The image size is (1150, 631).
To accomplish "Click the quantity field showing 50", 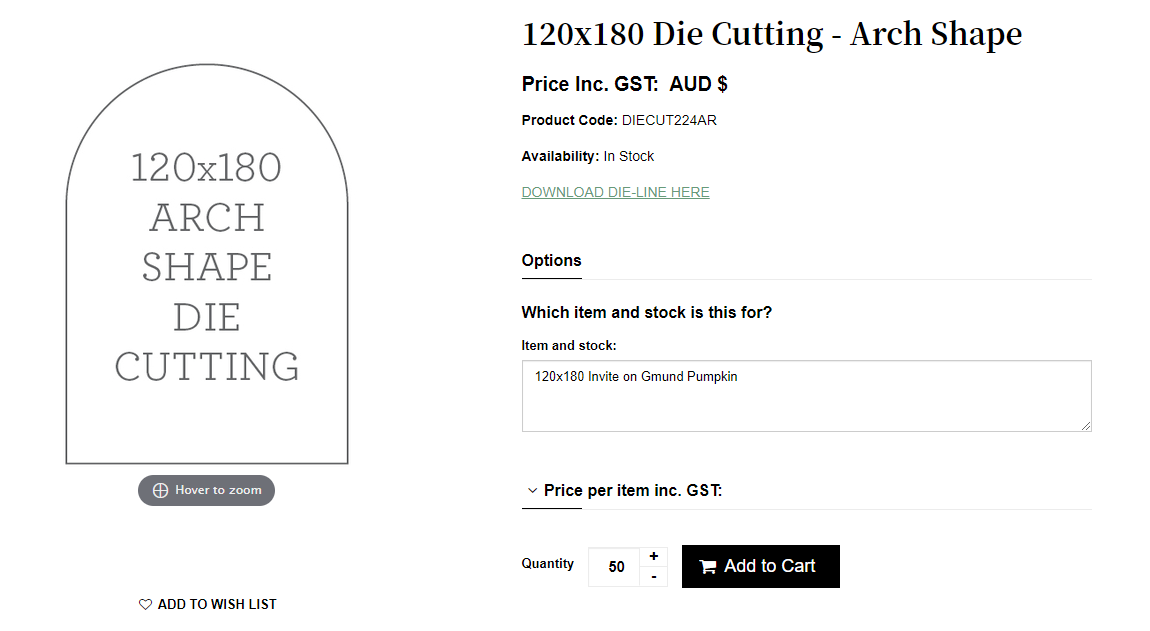I will (615, 566).
